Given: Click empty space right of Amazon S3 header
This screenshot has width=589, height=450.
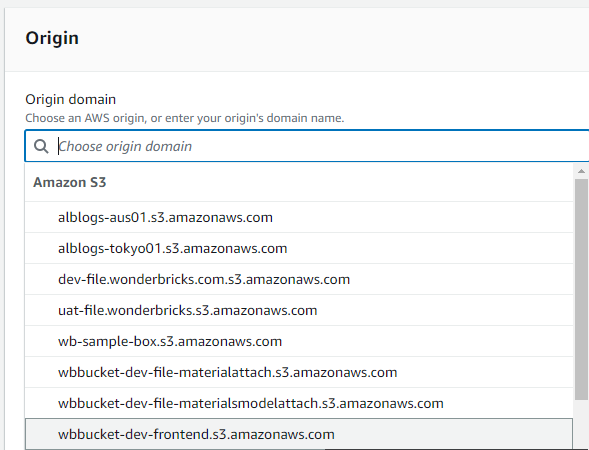Looking at the screenshot, I should 340,182.
